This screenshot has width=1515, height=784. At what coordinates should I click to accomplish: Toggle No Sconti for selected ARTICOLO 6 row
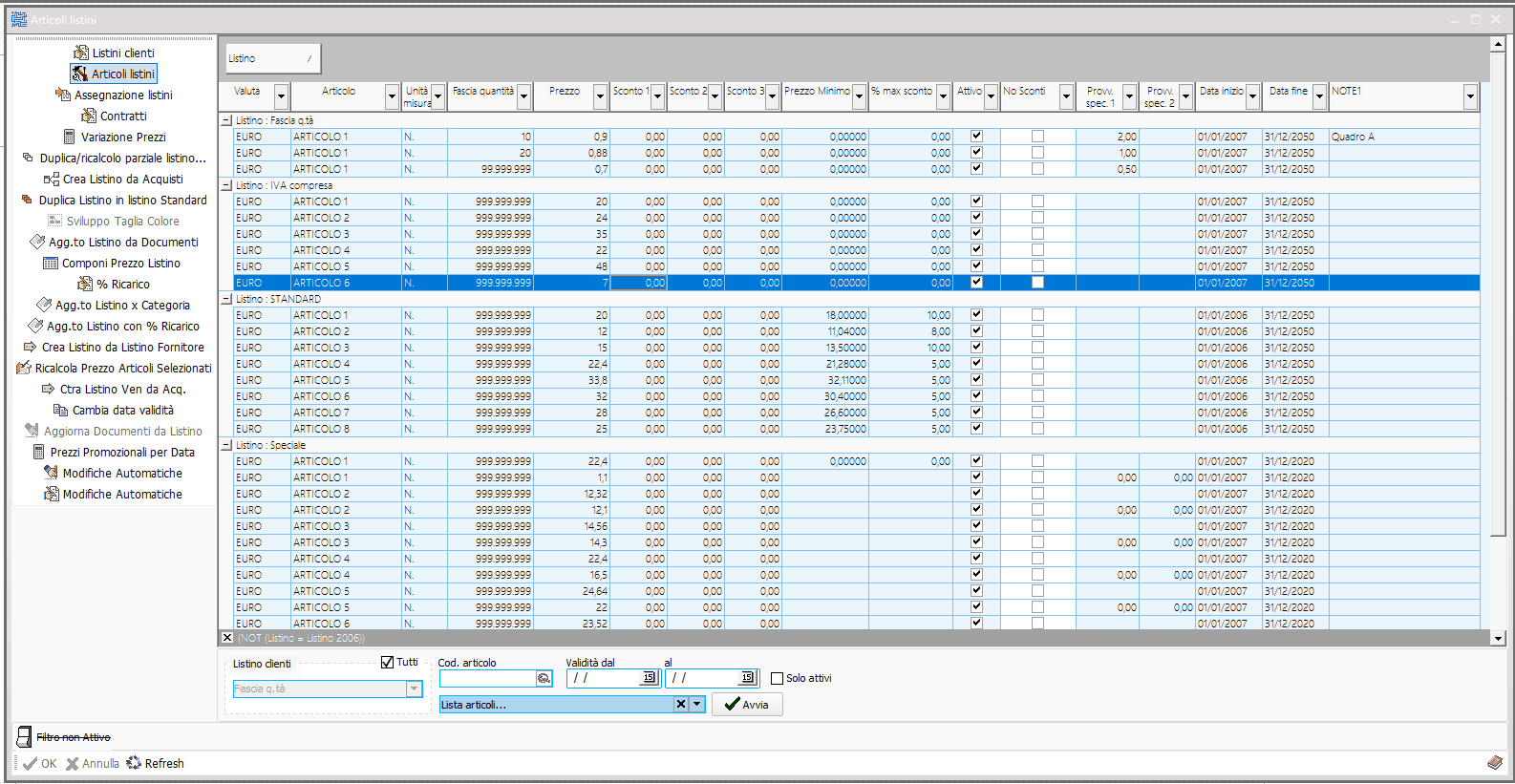(x=1037, y=283)
